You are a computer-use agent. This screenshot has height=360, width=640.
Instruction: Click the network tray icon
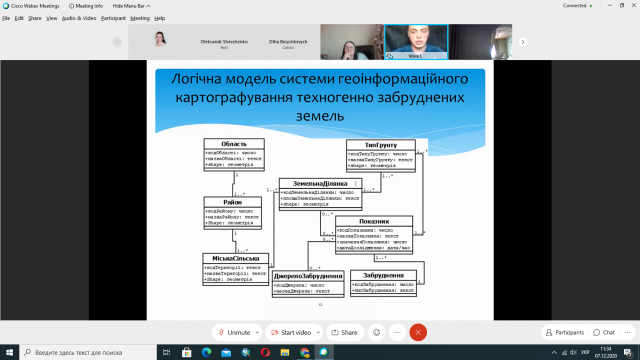coord(564,353)
